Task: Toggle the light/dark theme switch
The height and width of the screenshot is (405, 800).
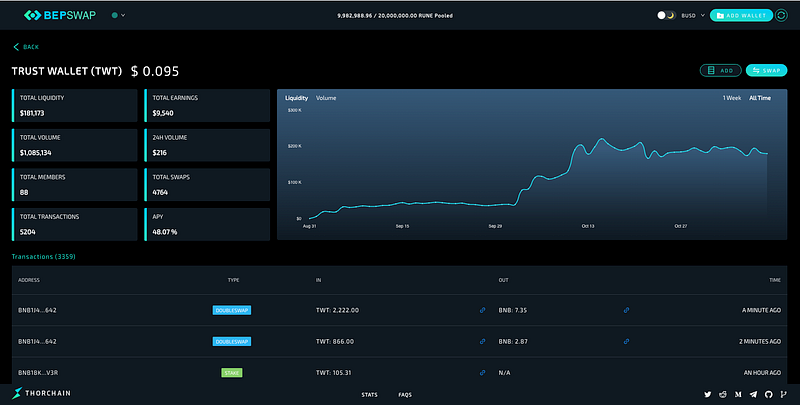Action: click(x=666, y=15)
